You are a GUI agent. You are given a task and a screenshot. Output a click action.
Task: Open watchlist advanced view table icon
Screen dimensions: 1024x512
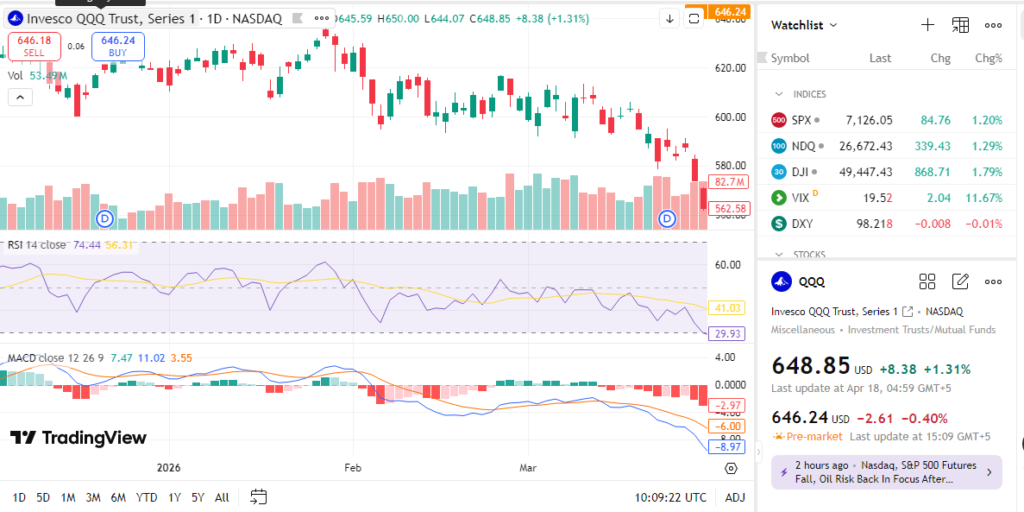[960, 25]
